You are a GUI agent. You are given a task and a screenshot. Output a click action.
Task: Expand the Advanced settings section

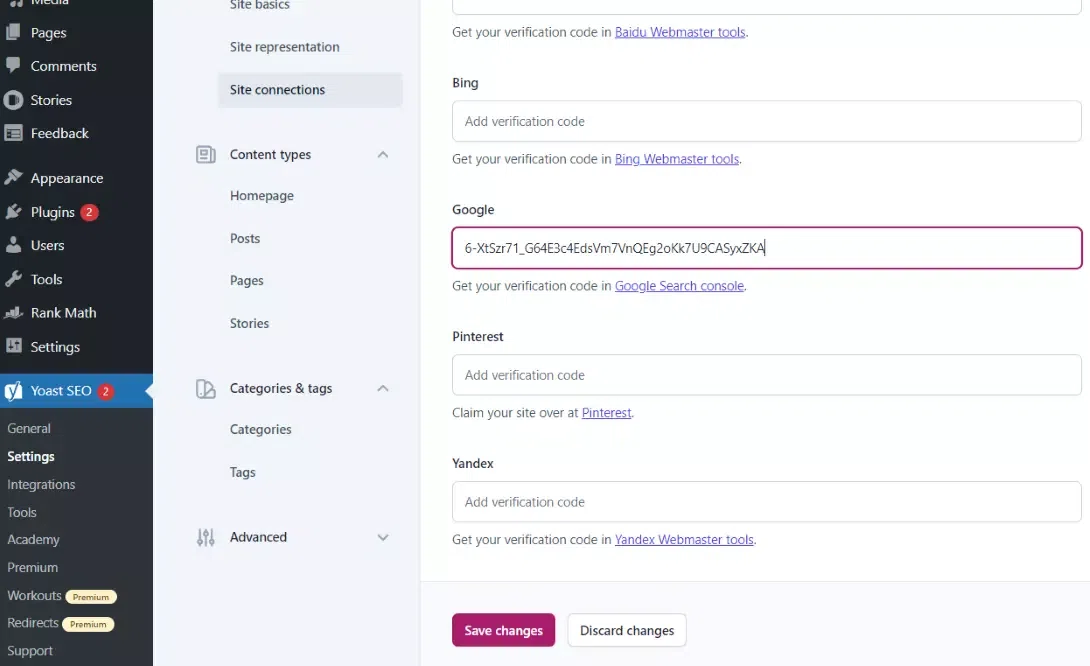(x=382, y=537)
